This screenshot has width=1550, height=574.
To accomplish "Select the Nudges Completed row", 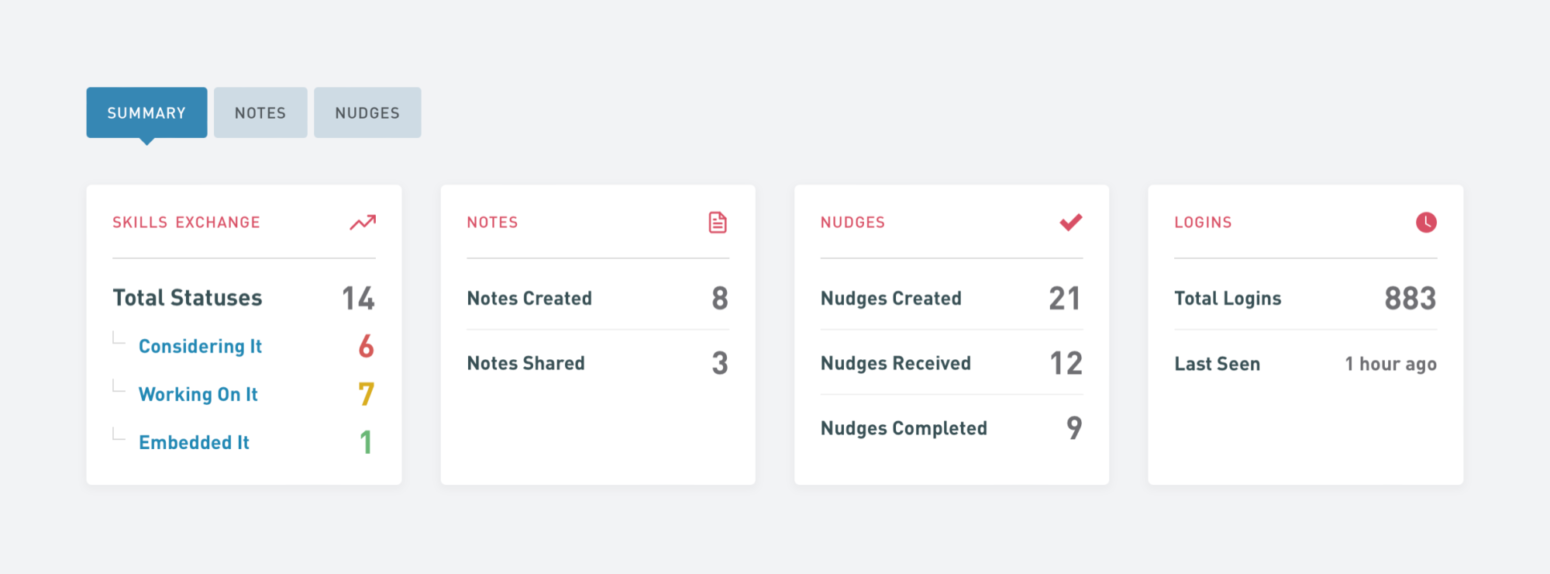I will 952,428.
